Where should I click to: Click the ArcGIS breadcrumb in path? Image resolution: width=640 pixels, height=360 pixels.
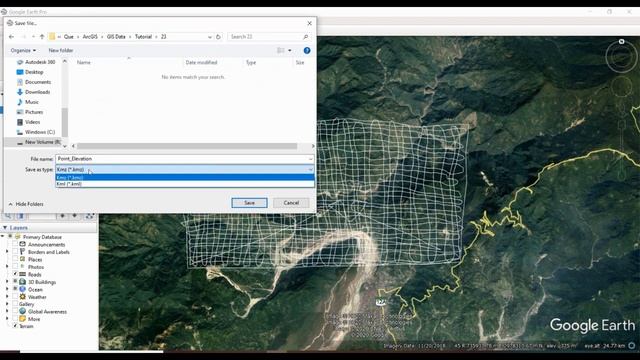[90, 37]
